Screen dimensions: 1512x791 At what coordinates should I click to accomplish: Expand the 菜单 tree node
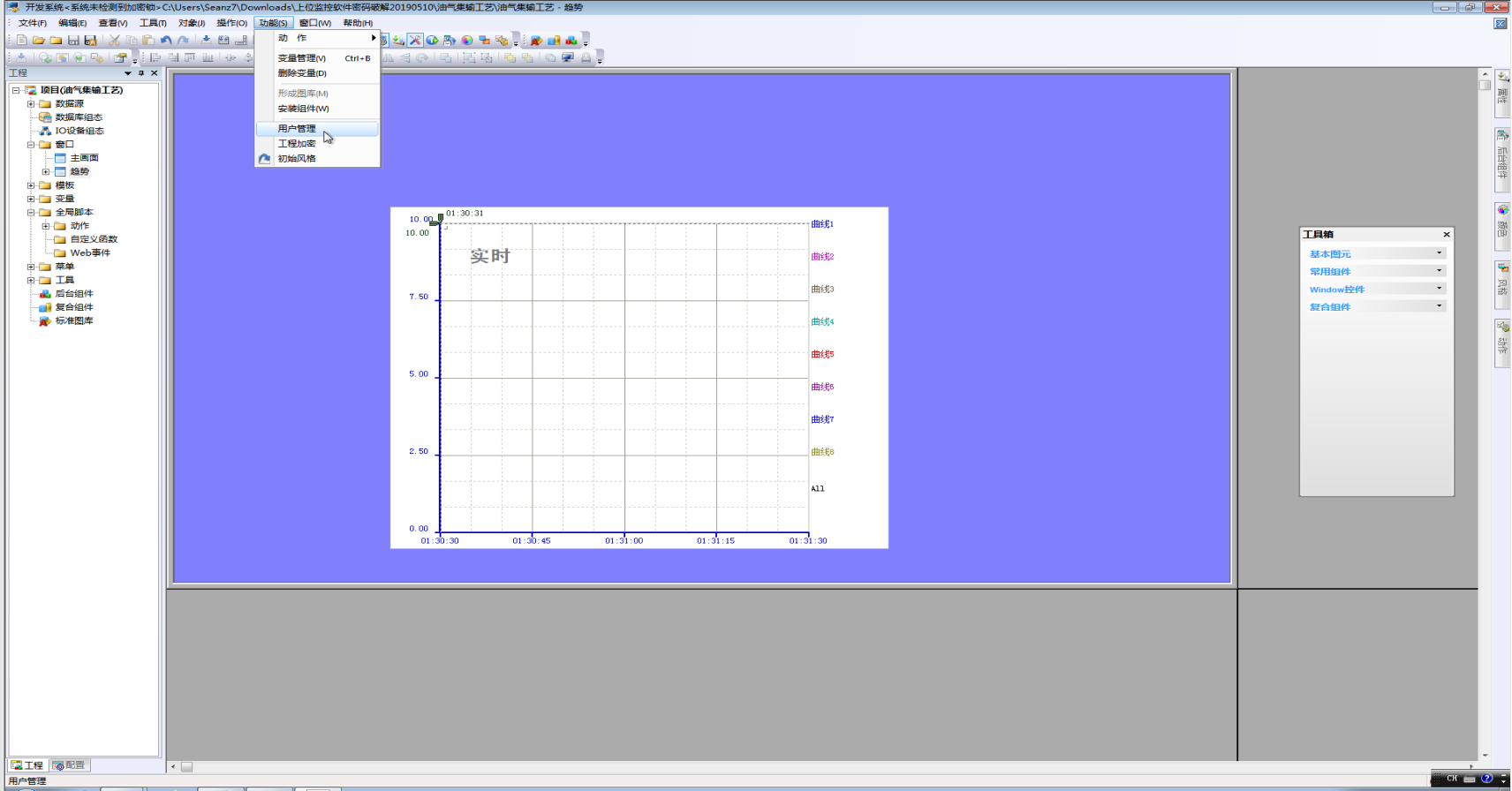(31, 267)
